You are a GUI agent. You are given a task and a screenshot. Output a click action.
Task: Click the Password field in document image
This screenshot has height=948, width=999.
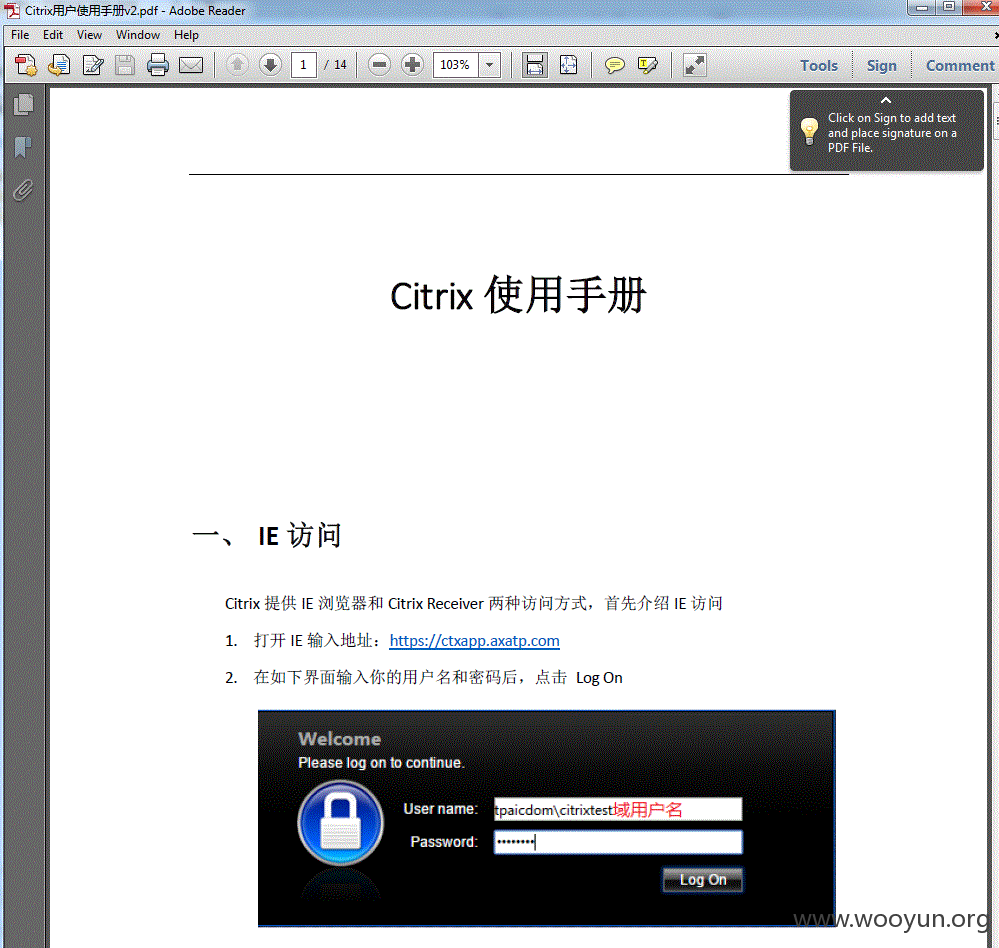coord(618,842)
